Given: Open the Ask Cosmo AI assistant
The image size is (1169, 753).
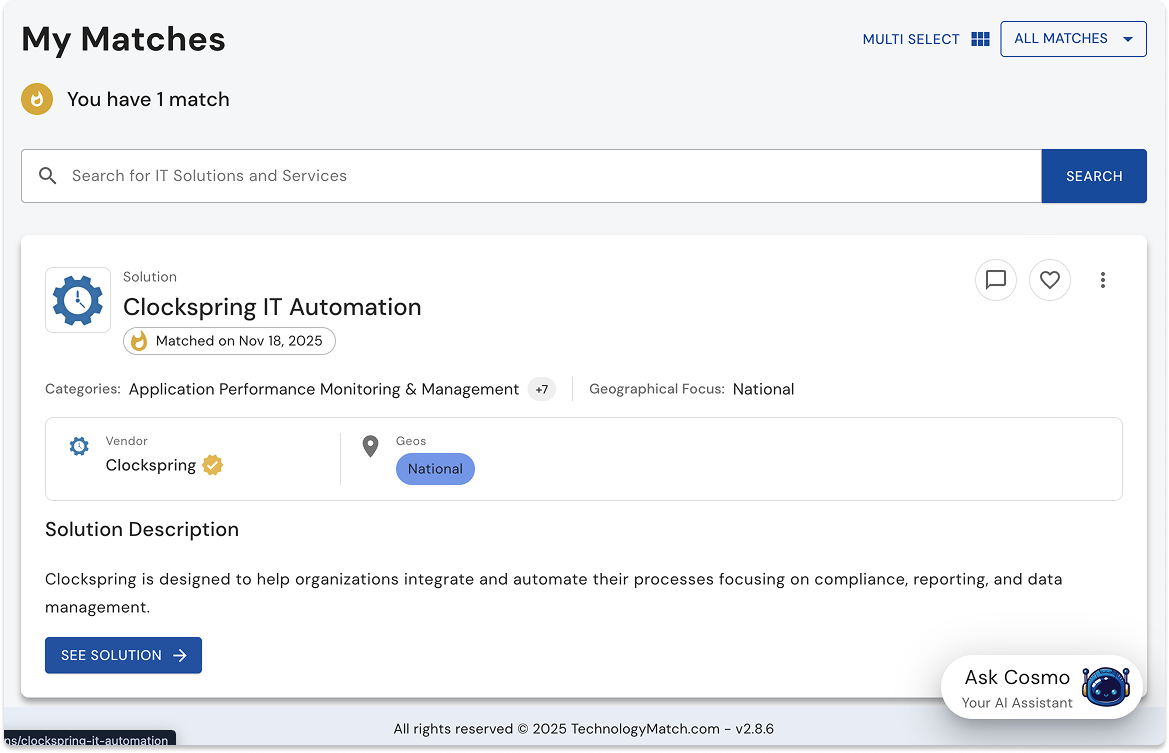Looking at the screenshot, I should pyautogui.click(x=1042, y=687).
